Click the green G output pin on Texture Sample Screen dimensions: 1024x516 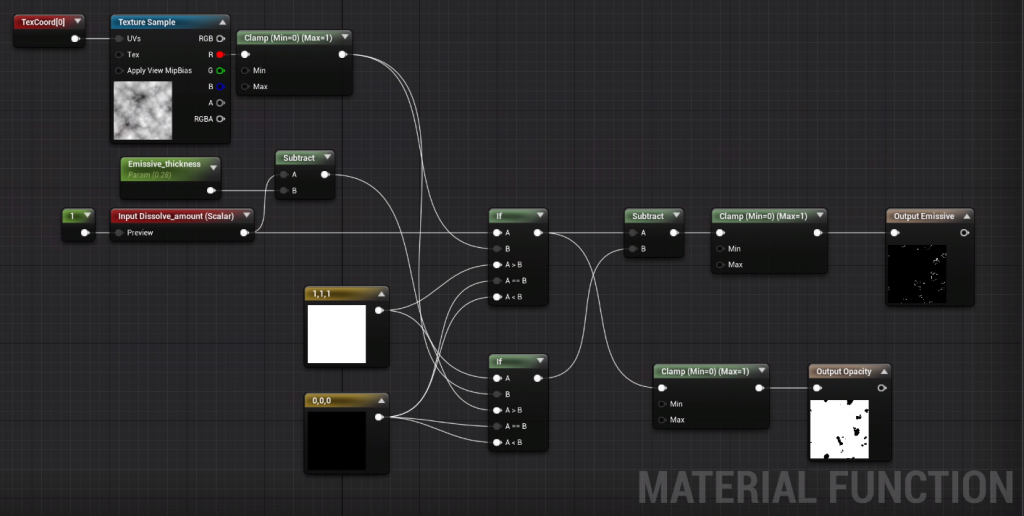click(x=219, y=71)
